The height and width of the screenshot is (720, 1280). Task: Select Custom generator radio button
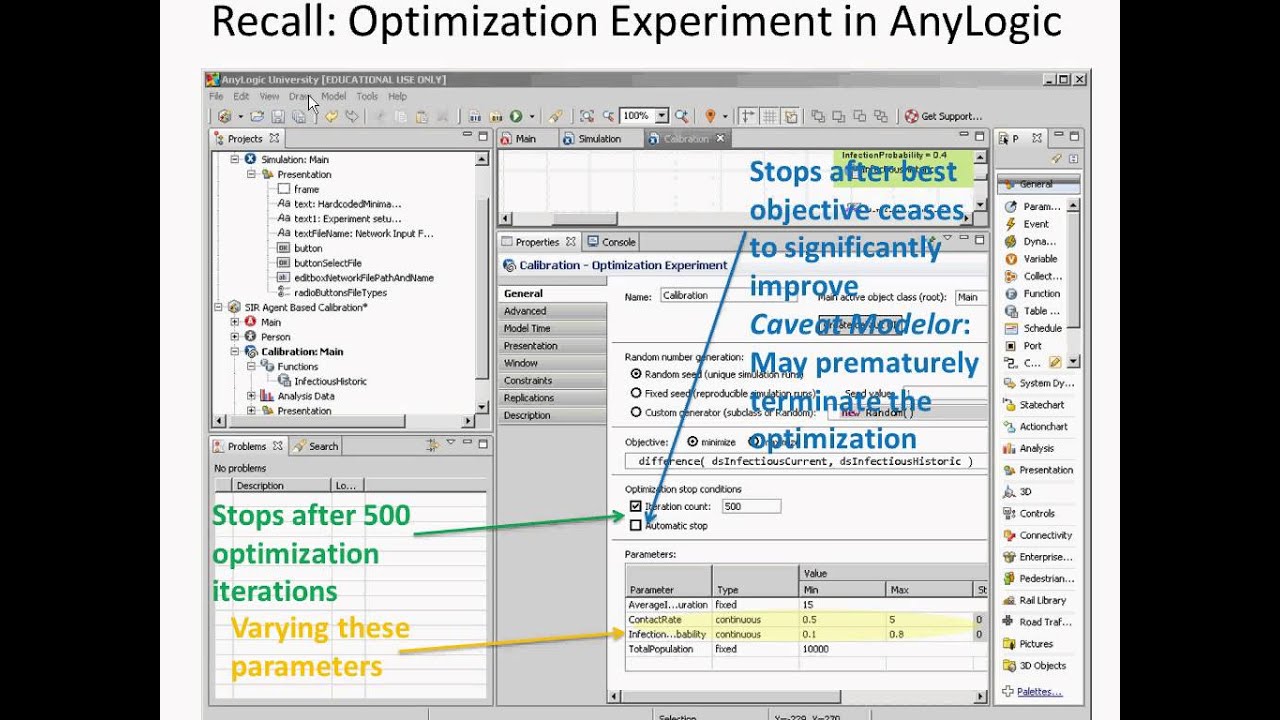[636, 411]
